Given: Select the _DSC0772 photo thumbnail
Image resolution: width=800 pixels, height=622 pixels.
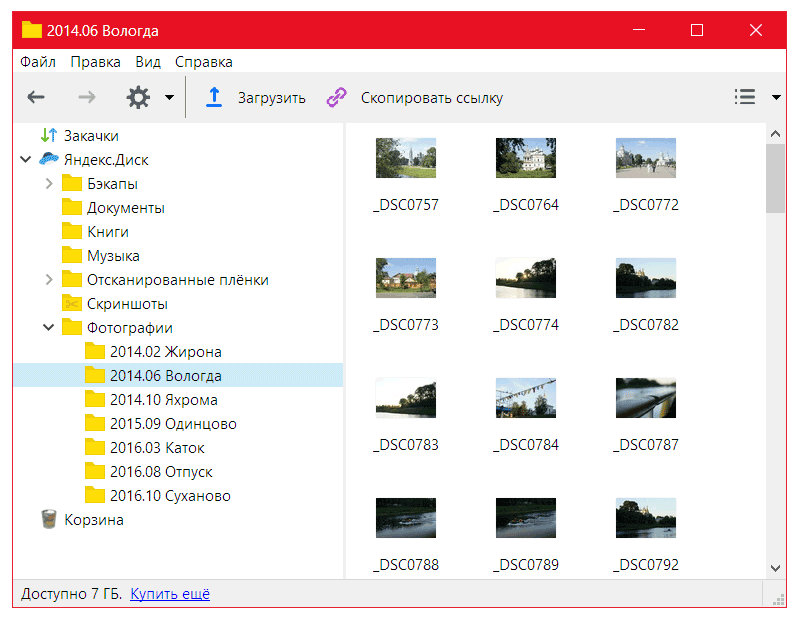Looking at the screenshot, I should 646,158.
